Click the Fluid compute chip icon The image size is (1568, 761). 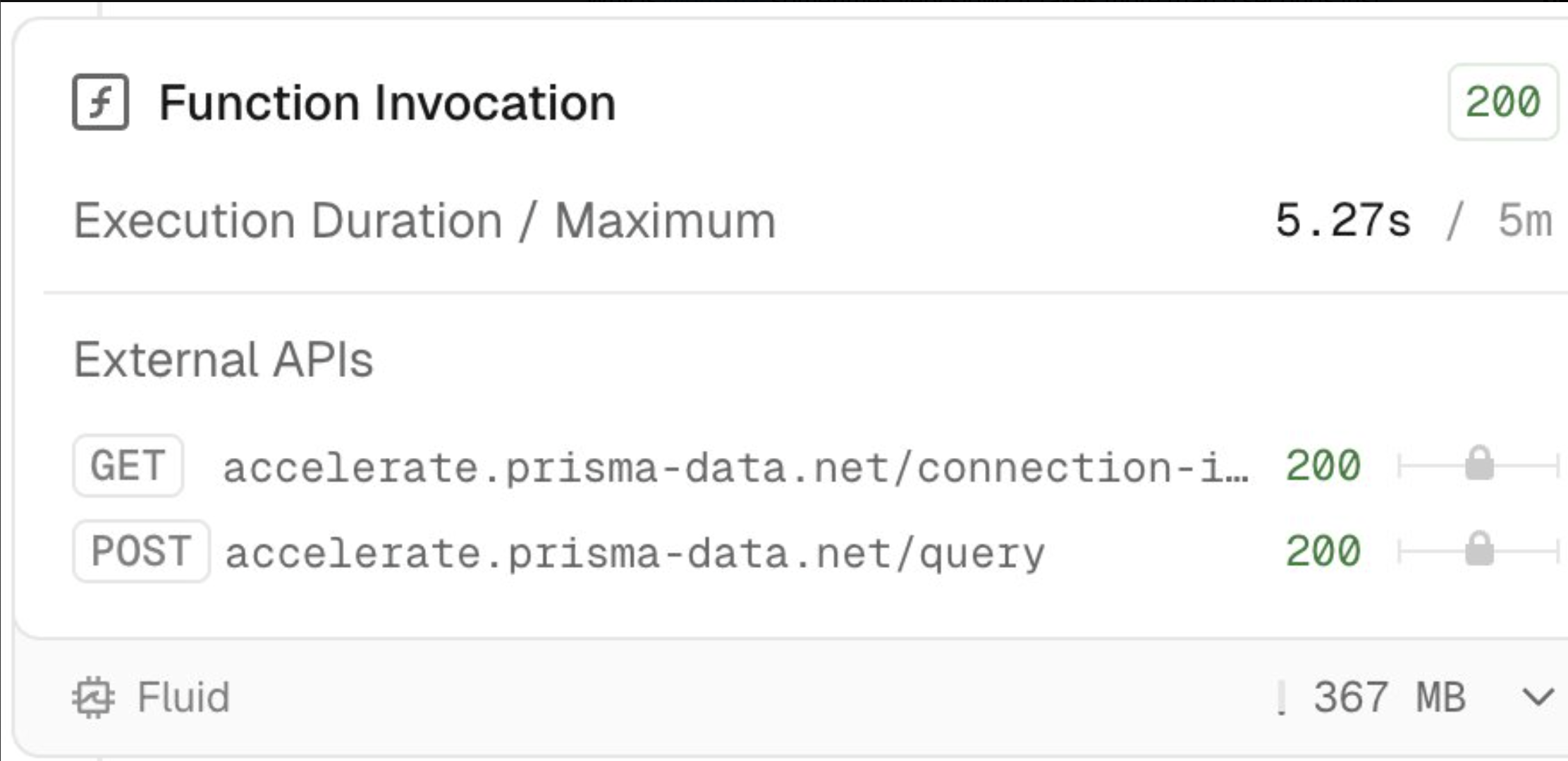92,698
